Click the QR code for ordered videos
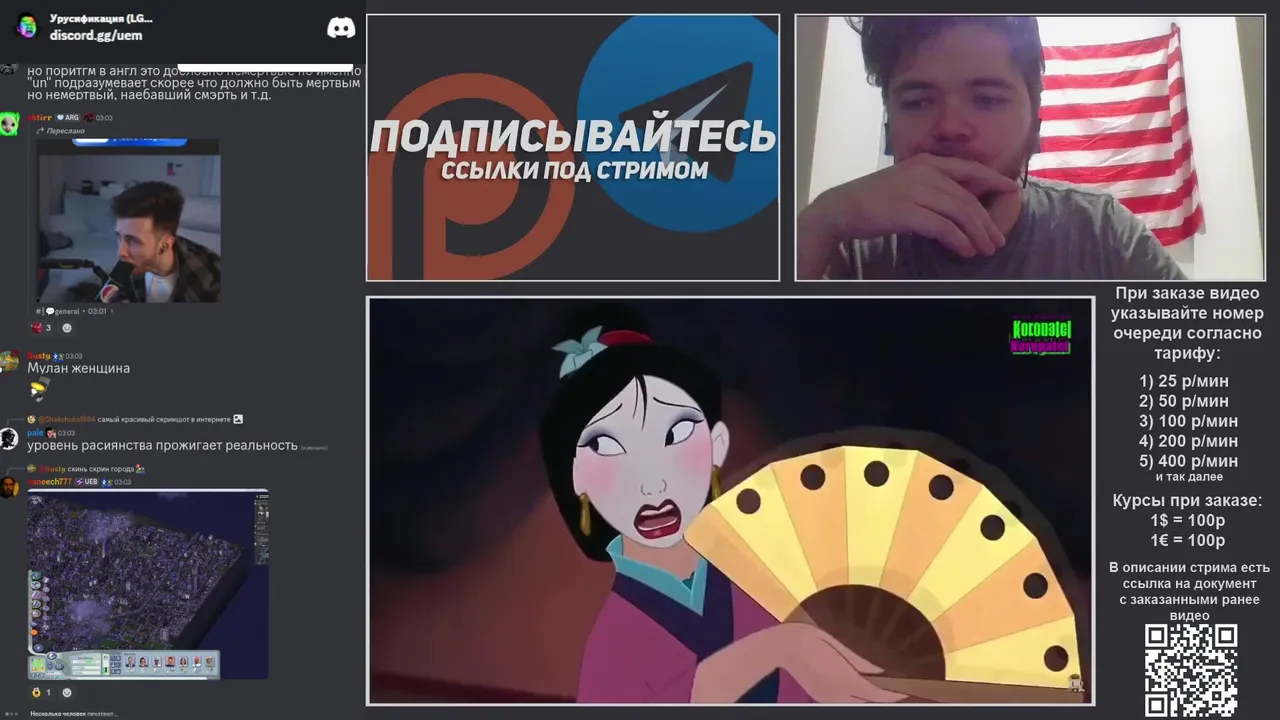Image resolution: width=1280 pixels, height=720 pixels. pos(1191,671)
